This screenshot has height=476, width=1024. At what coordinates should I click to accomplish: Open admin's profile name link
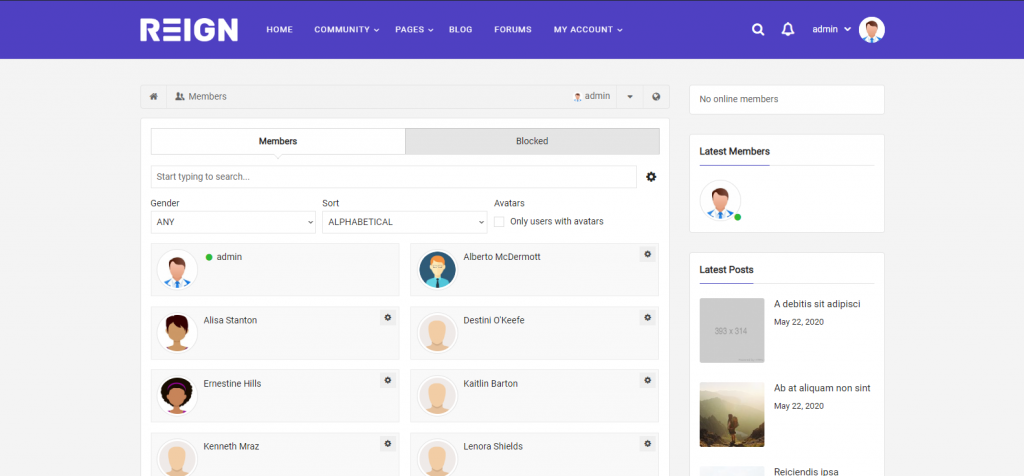pyautogui.click(x=229, y=257)
